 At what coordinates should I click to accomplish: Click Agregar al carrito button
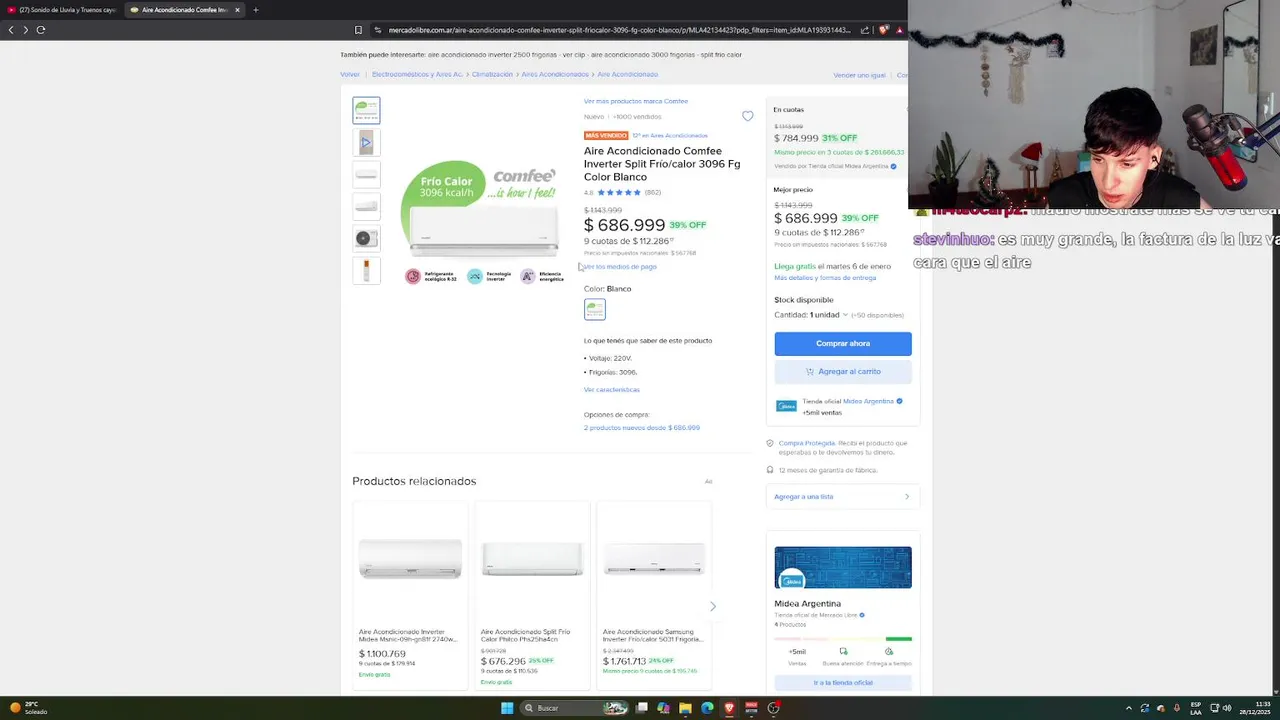[x=843, y=371]
